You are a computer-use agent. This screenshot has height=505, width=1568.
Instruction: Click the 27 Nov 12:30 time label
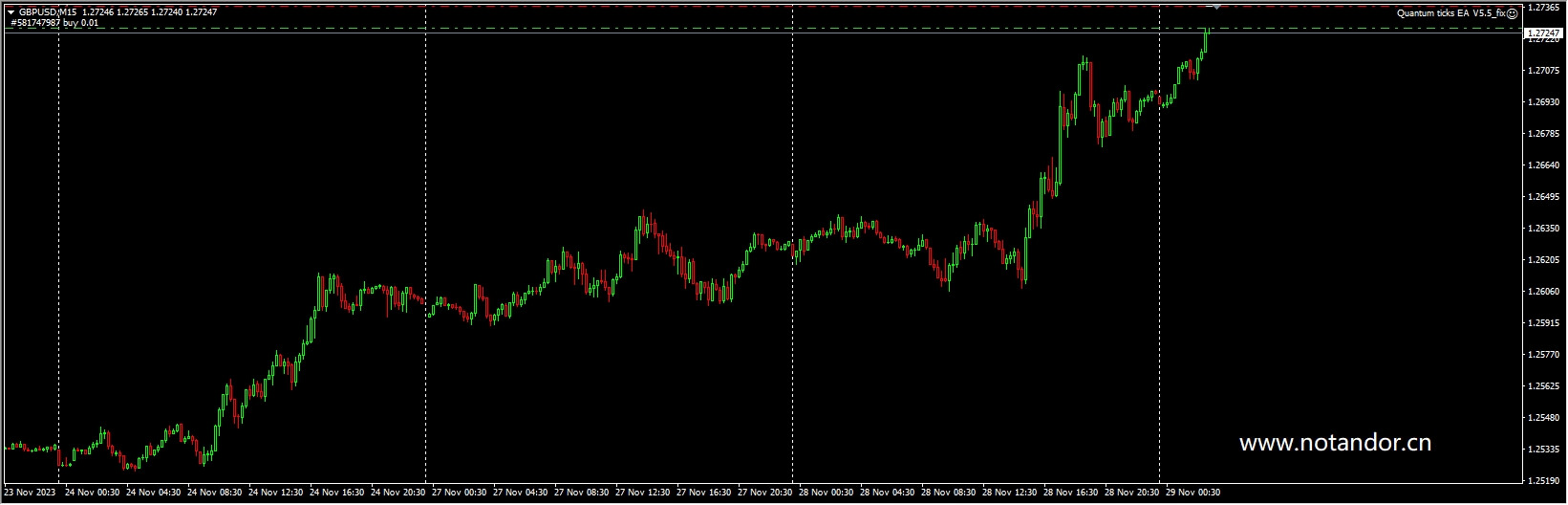(x=643, y=494)
